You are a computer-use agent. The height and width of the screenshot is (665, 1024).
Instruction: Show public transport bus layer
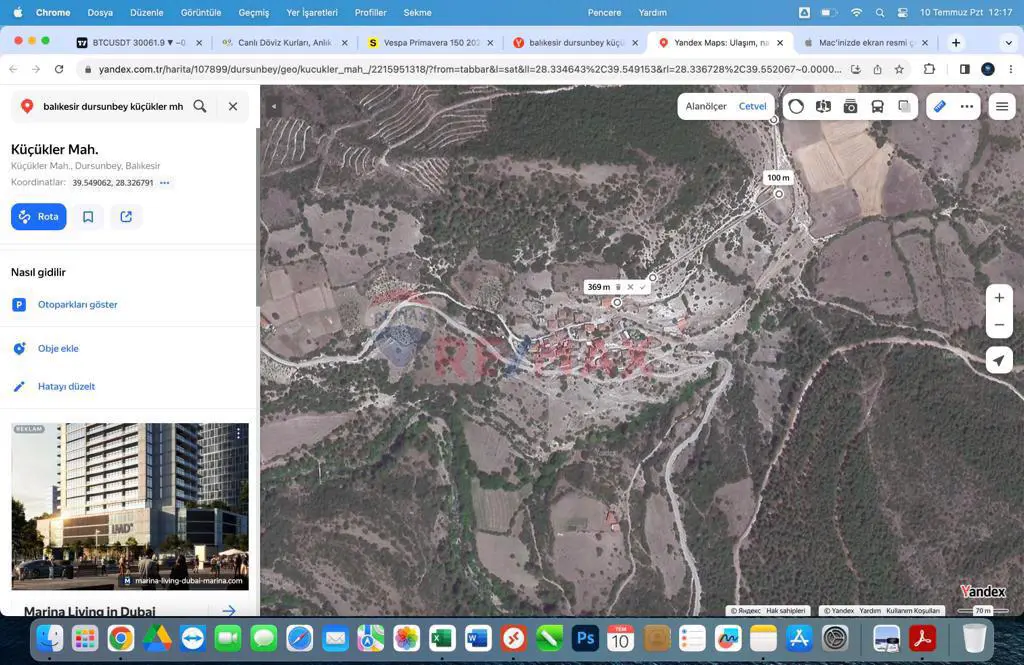coord(877,106)
